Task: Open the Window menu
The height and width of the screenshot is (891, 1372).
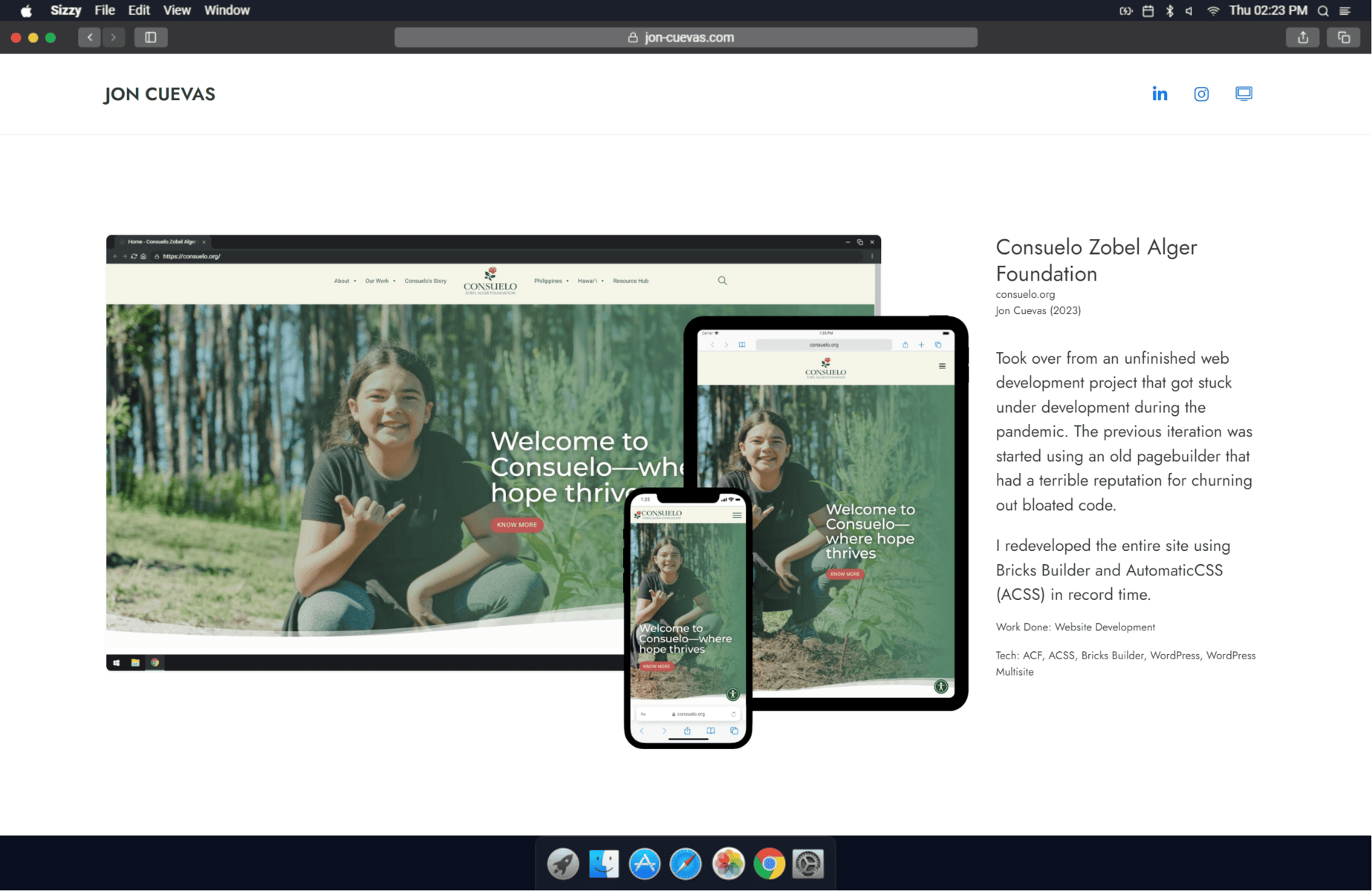Action: [227, 10]
